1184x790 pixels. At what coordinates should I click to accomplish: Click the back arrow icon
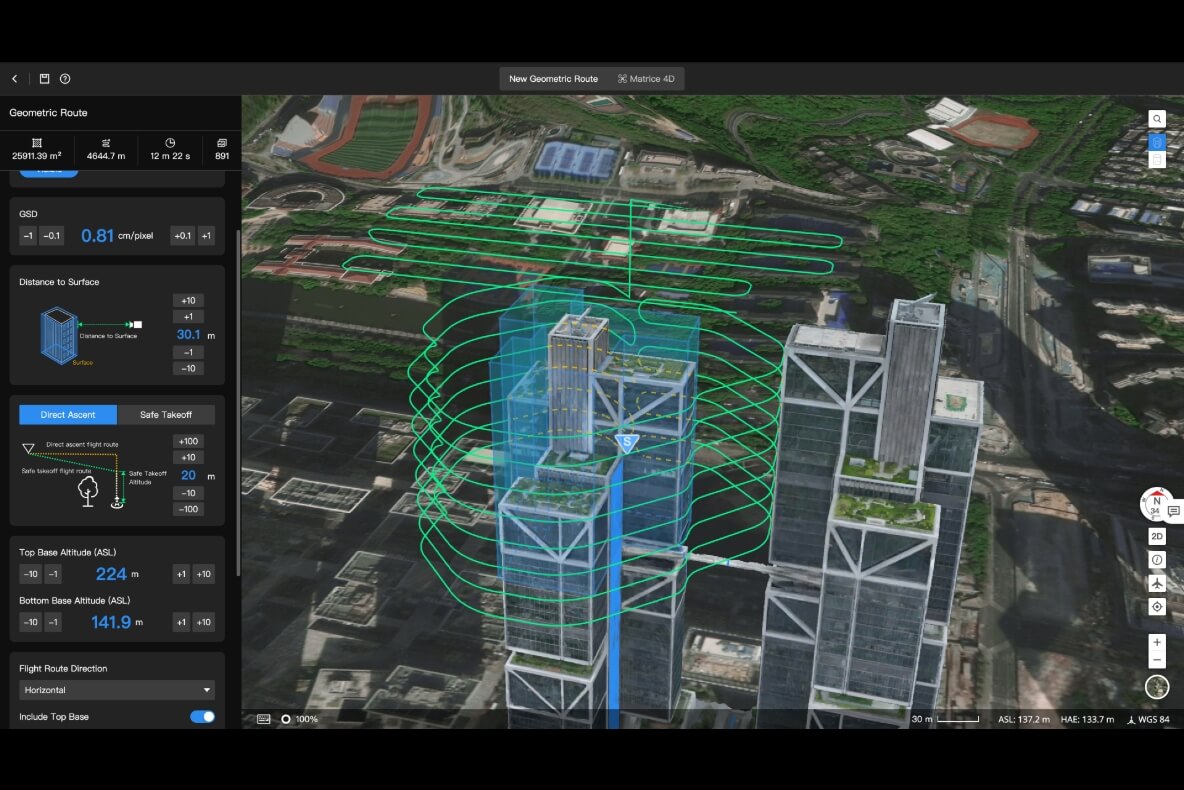pyautogui.click(x=14, y=79)
